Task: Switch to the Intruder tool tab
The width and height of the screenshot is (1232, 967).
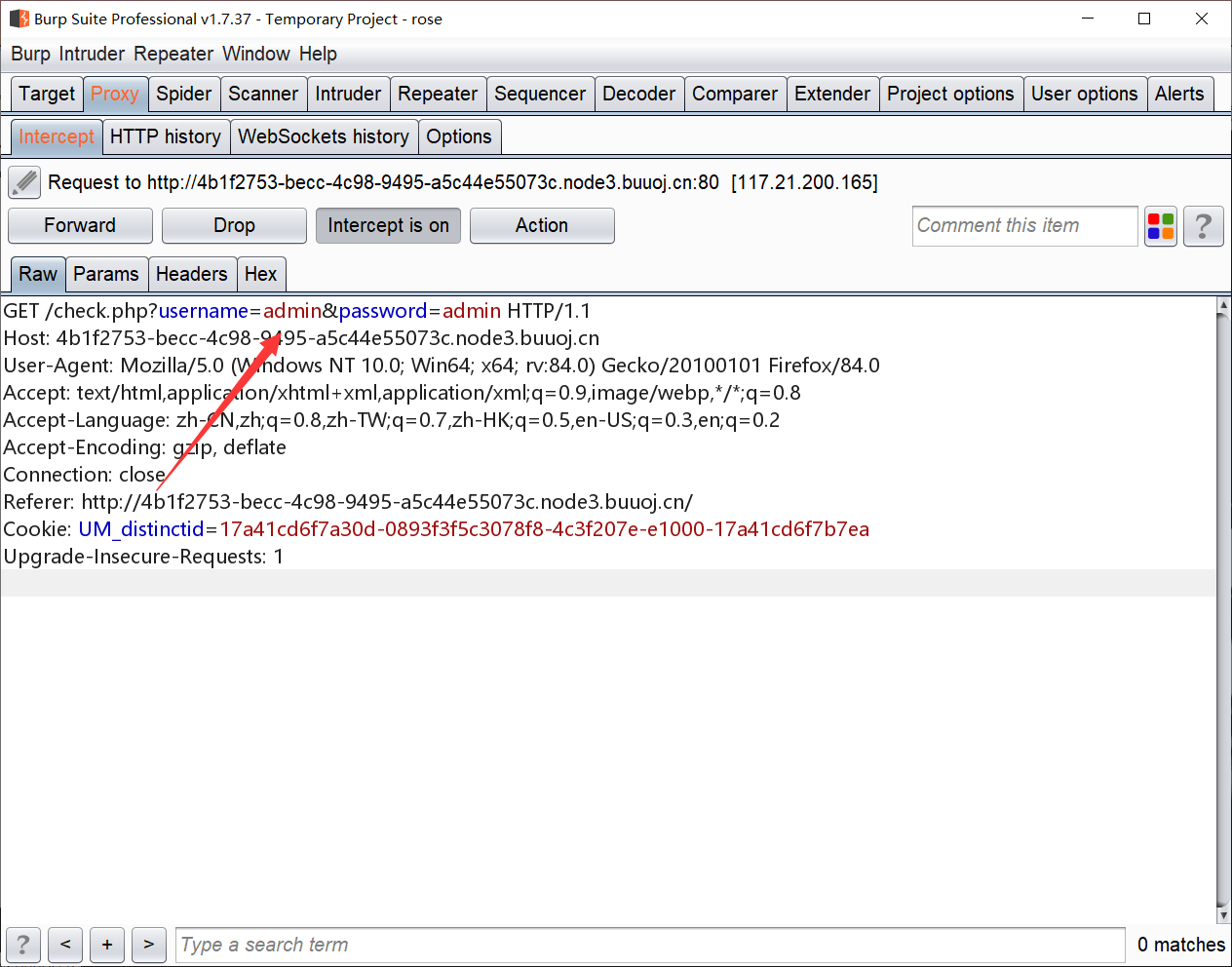Action: click(348, 94)
